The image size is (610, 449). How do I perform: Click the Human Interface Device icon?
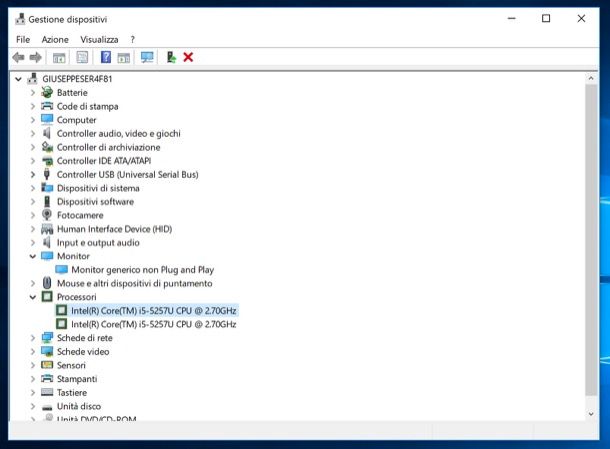[x=47, y=229]
